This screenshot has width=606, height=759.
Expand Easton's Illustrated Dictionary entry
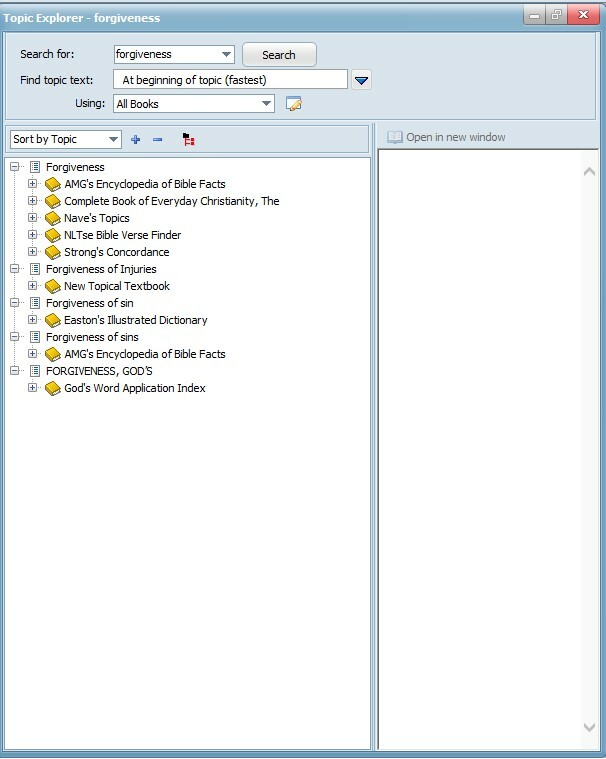pos(32,319)
